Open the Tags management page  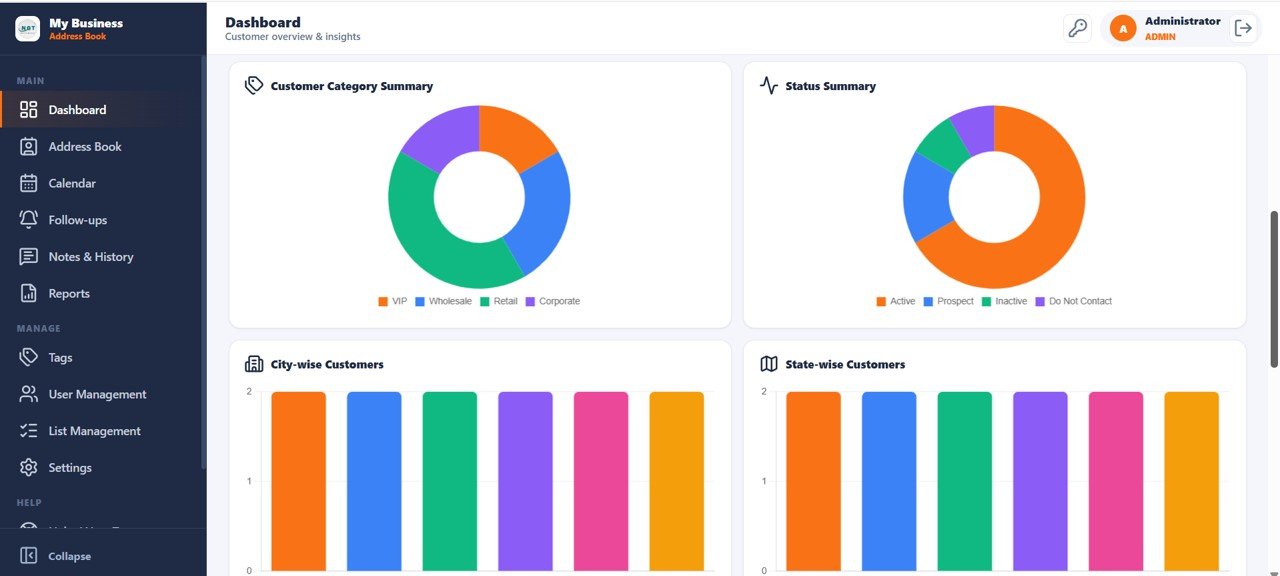click(x=102, y=358)
